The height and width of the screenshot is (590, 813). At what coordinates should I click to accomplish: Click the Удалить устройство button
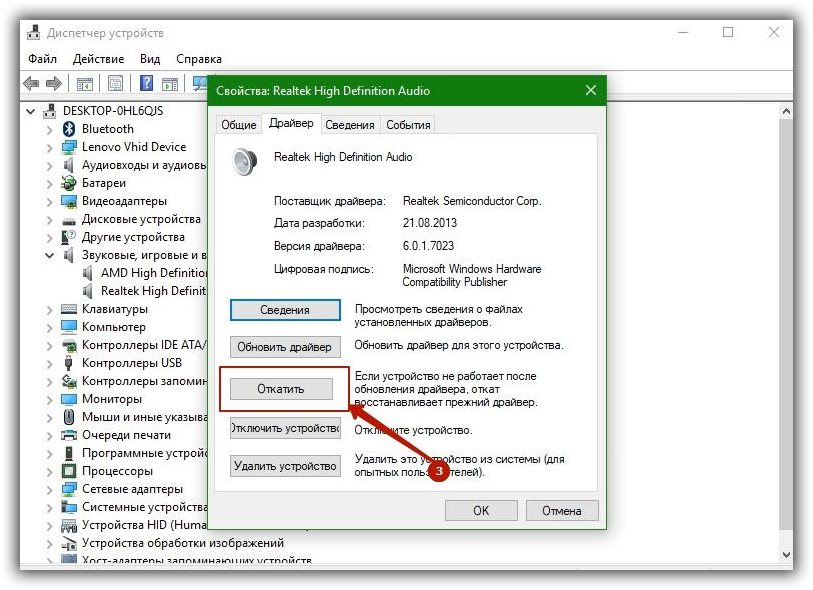coord(285,466)
